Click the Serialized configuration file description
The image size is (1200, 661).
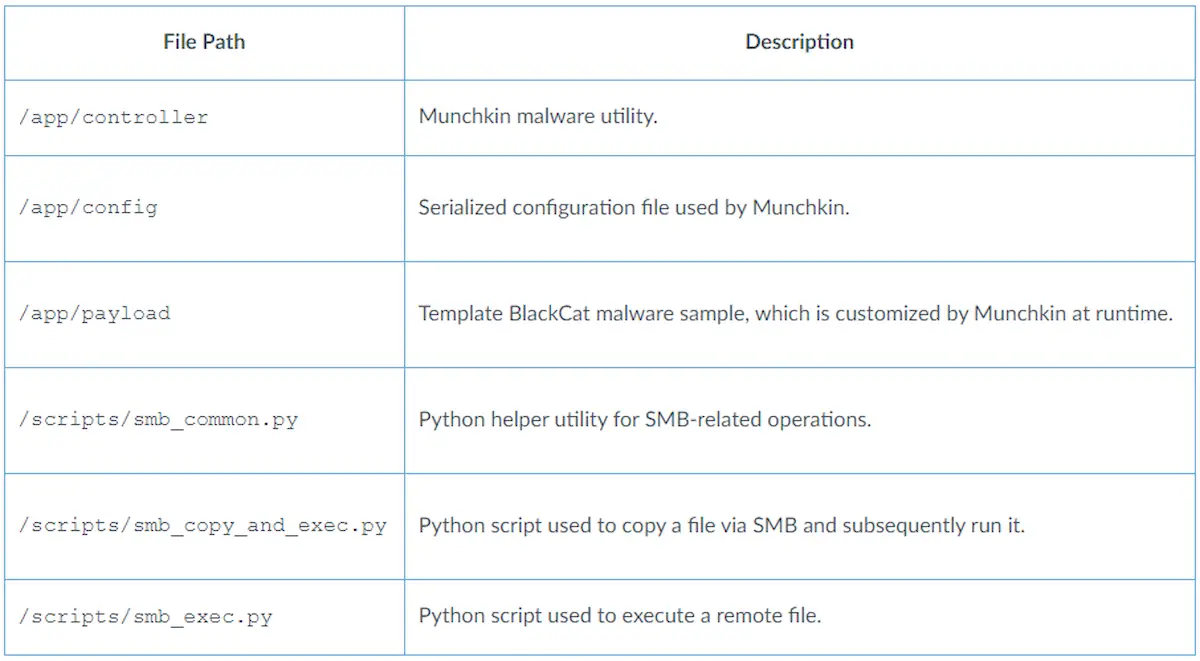click(634, 209)
